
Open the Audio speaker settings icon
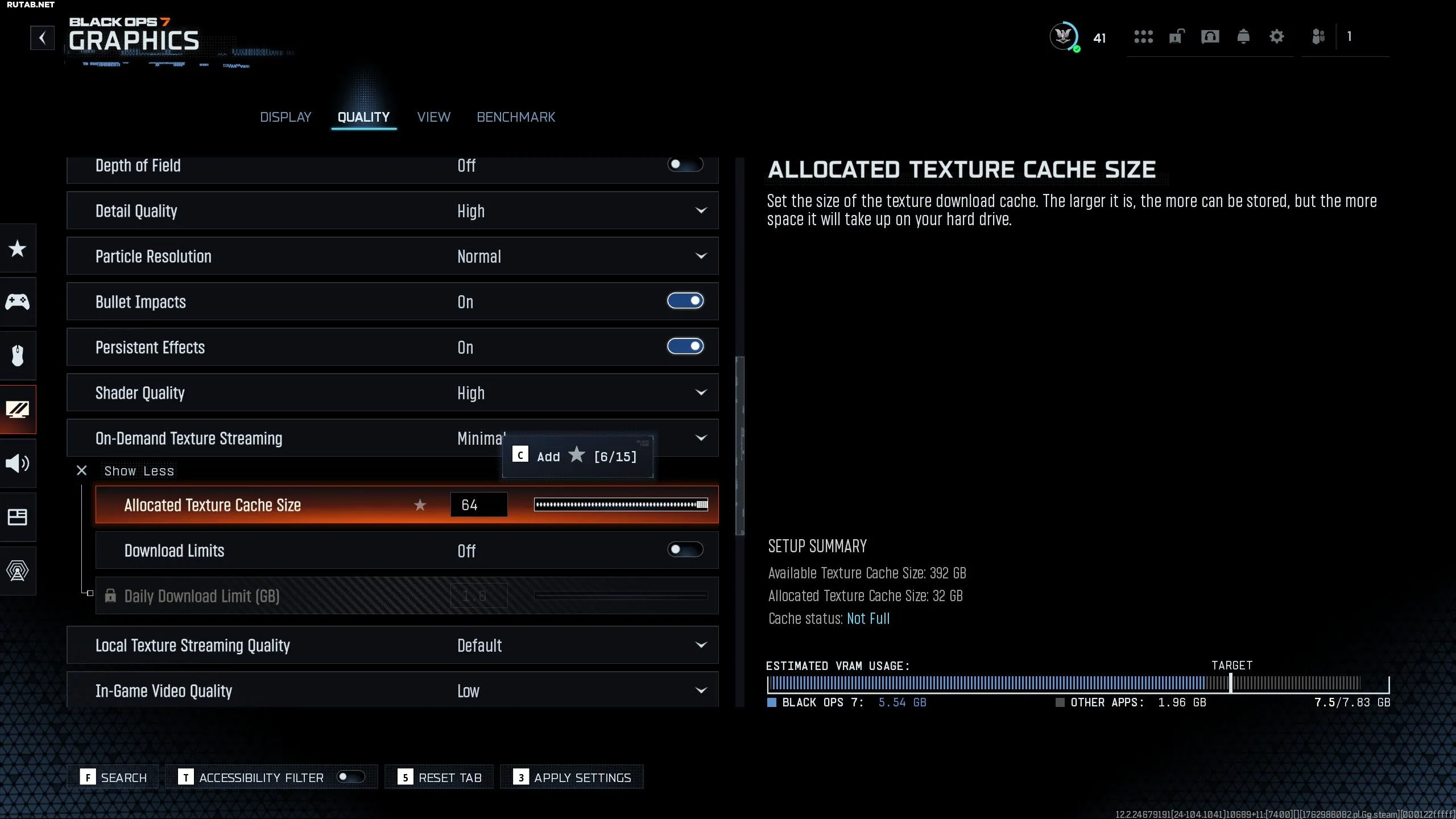[x=18, y=464]
